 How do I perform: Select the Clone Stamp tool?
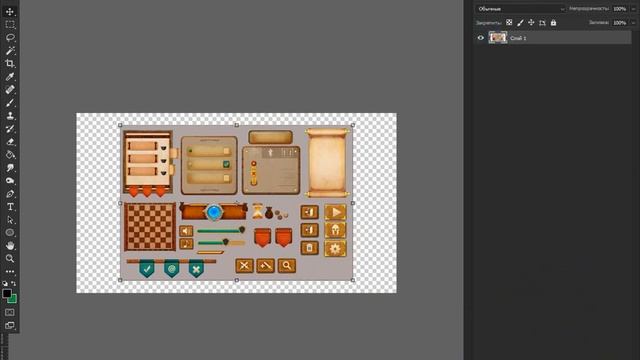coord(10,116)
